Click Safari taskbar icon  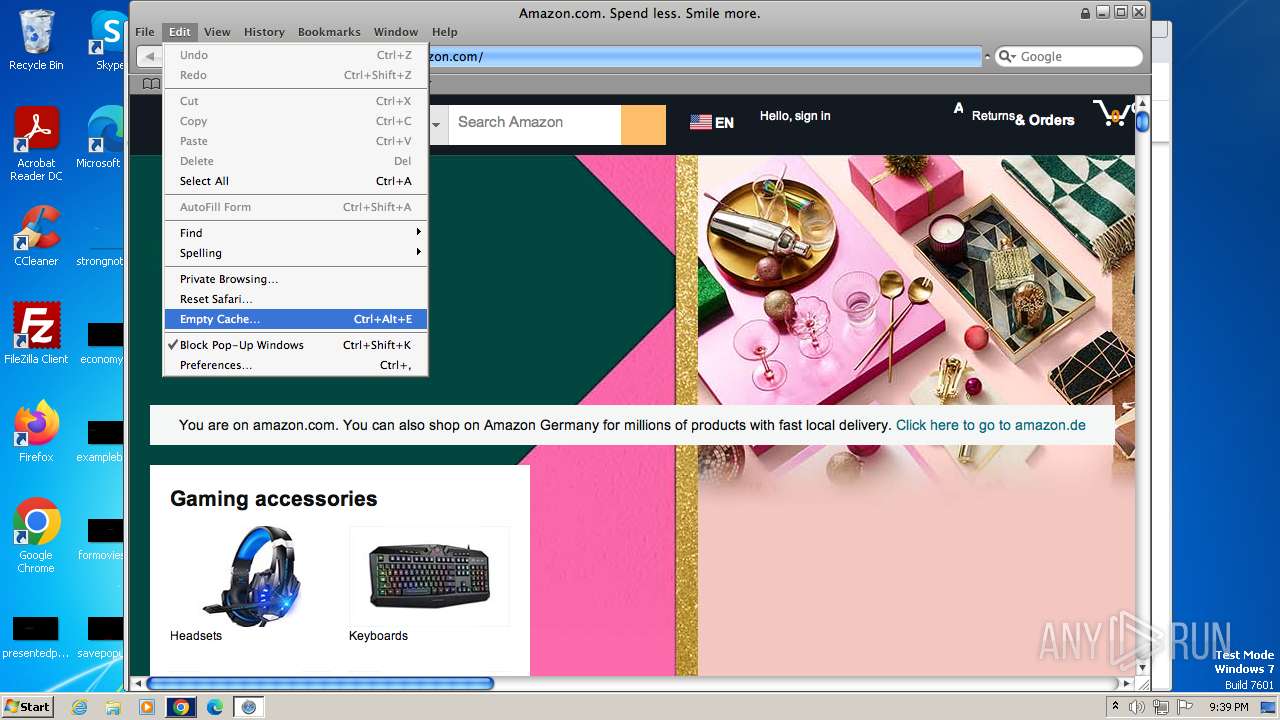click(249, 707)
